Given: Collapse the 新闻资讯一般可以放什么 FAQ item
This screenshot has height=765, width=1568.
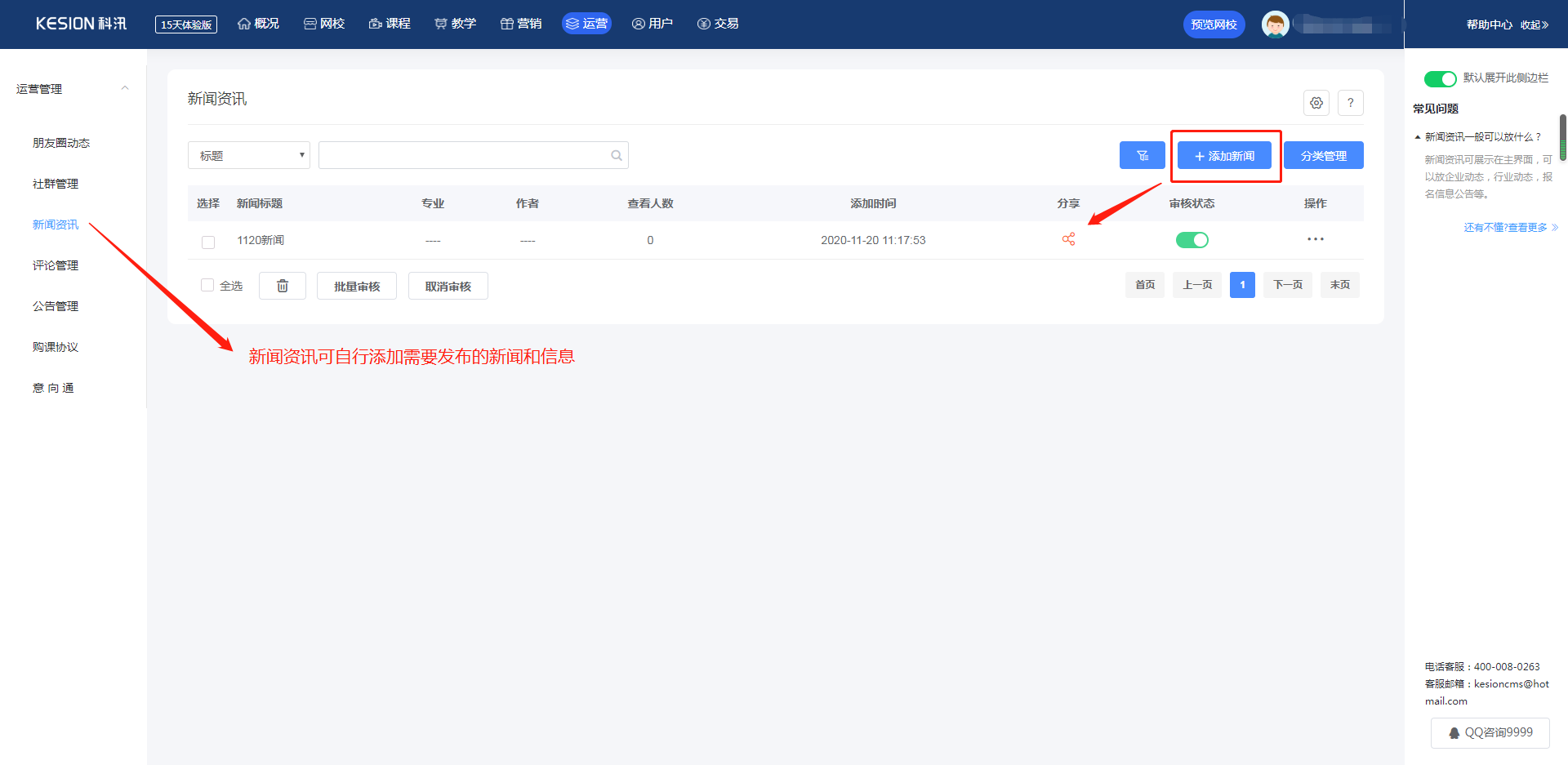Looking at the screenshot, I should point(1418,137).
